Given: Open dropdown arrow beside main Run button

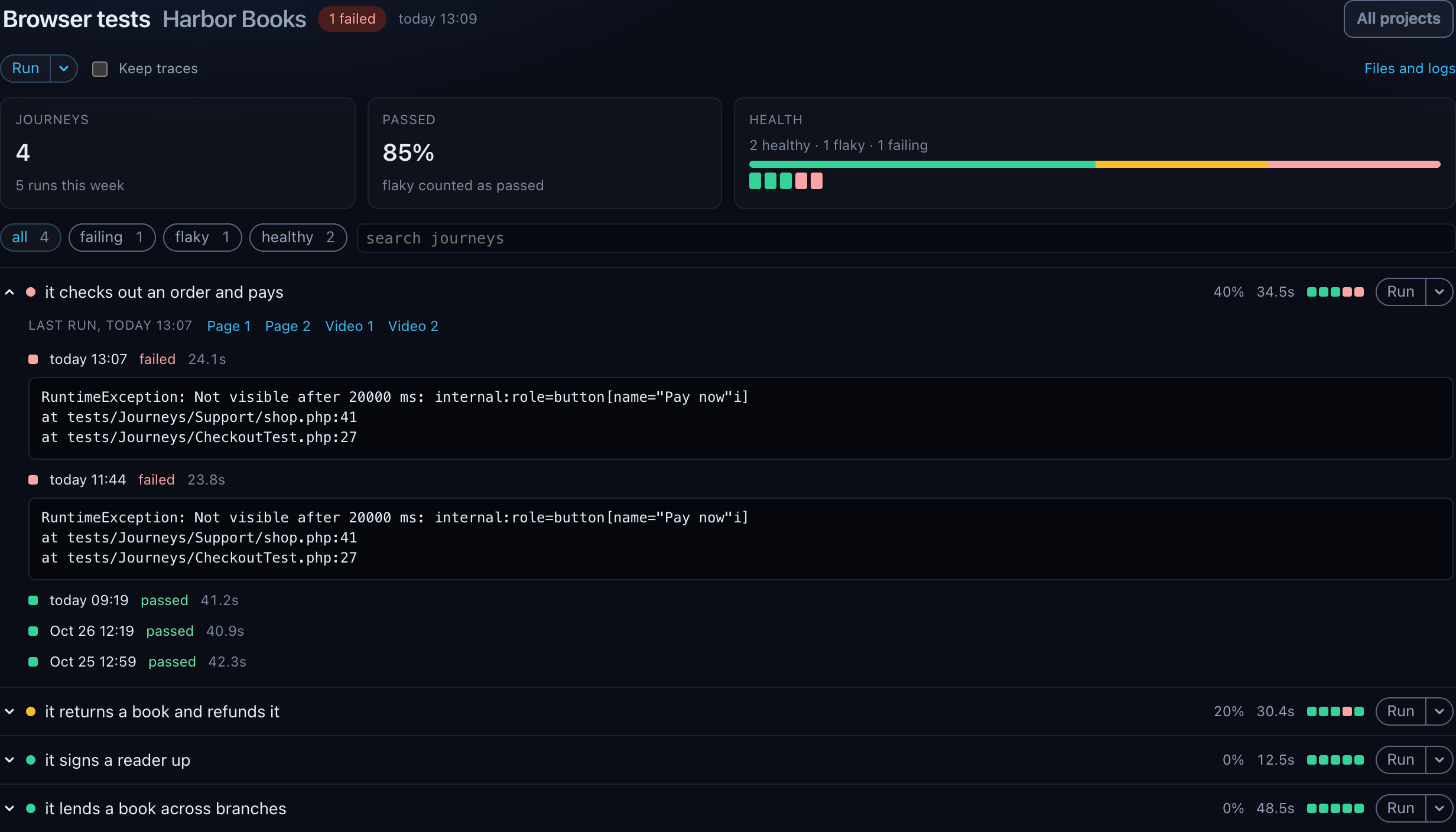Looking at the screenshot, I should [x=64, y=69].
